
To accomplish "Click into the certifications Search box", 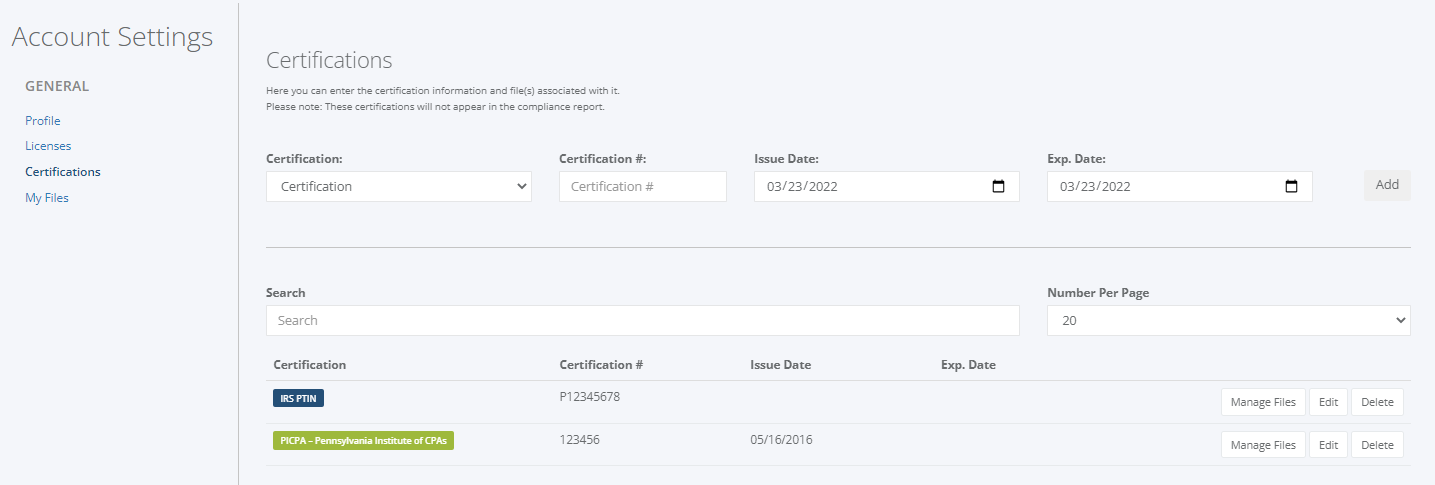I will pos(643,320).
